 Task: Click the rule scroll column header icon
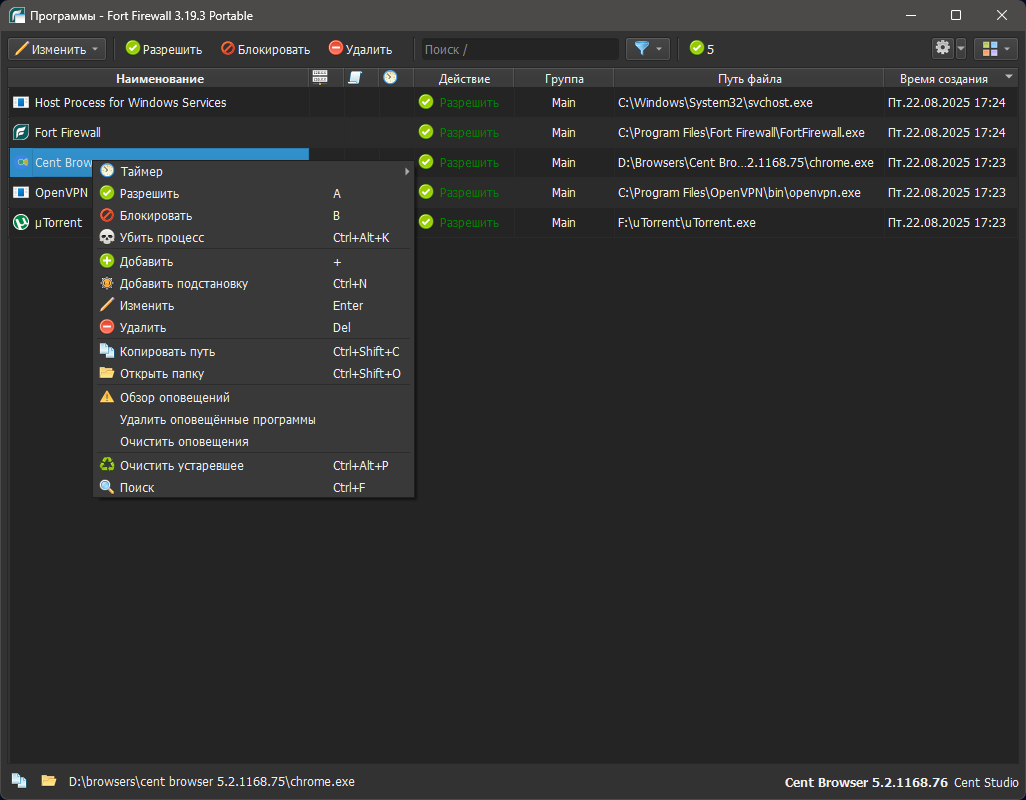coord(355,78)
